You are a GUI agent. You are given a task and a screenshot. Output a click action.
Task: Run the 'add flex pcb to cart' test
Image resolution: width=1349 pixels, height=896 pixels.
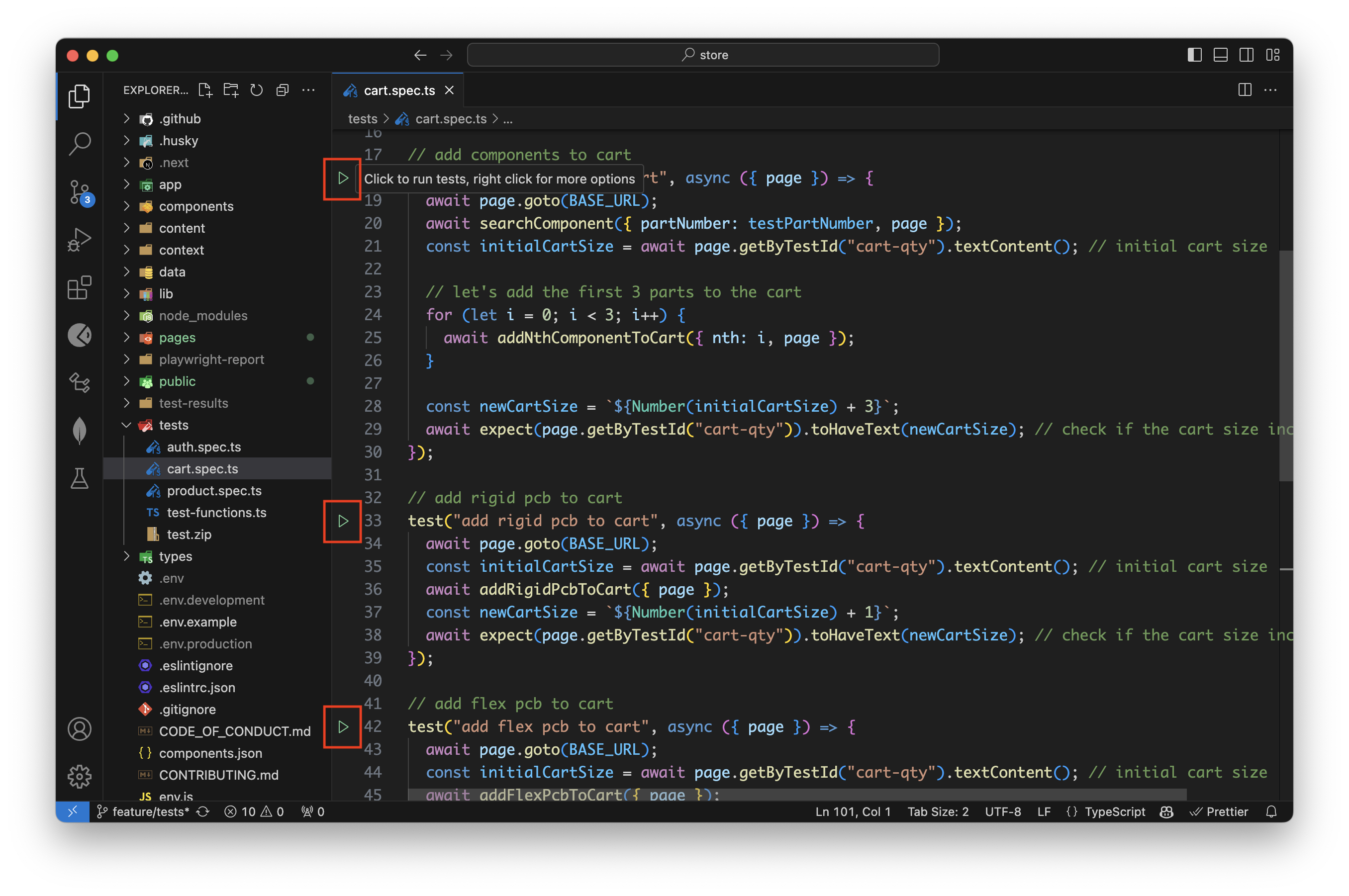tap(343, 726)
